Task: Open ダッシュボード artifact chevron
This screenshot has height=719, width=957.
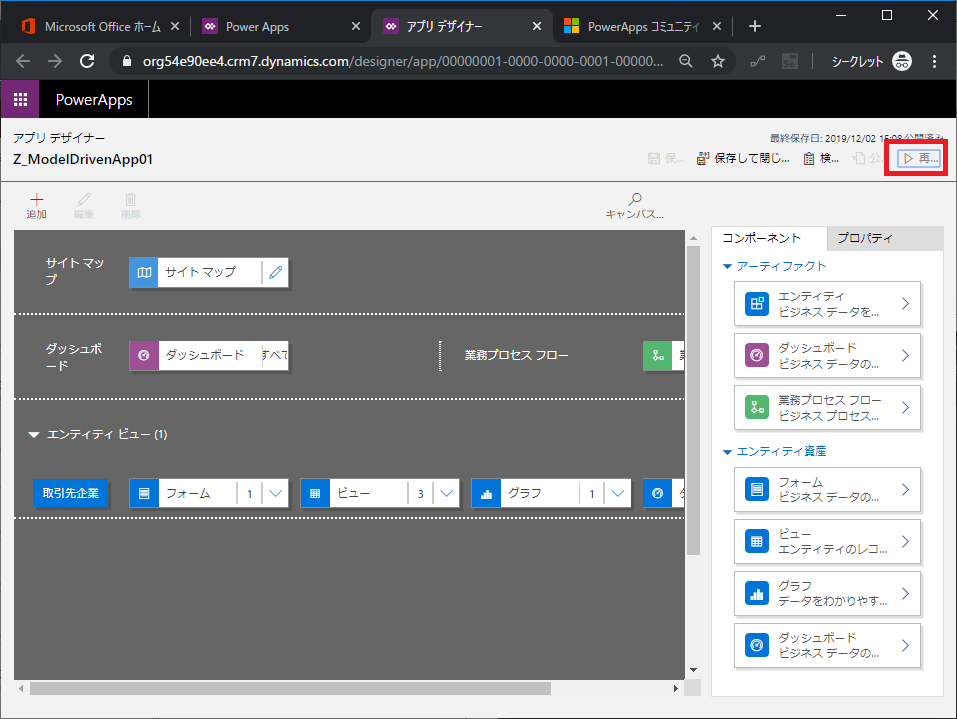Action: [x=906, y=355]
